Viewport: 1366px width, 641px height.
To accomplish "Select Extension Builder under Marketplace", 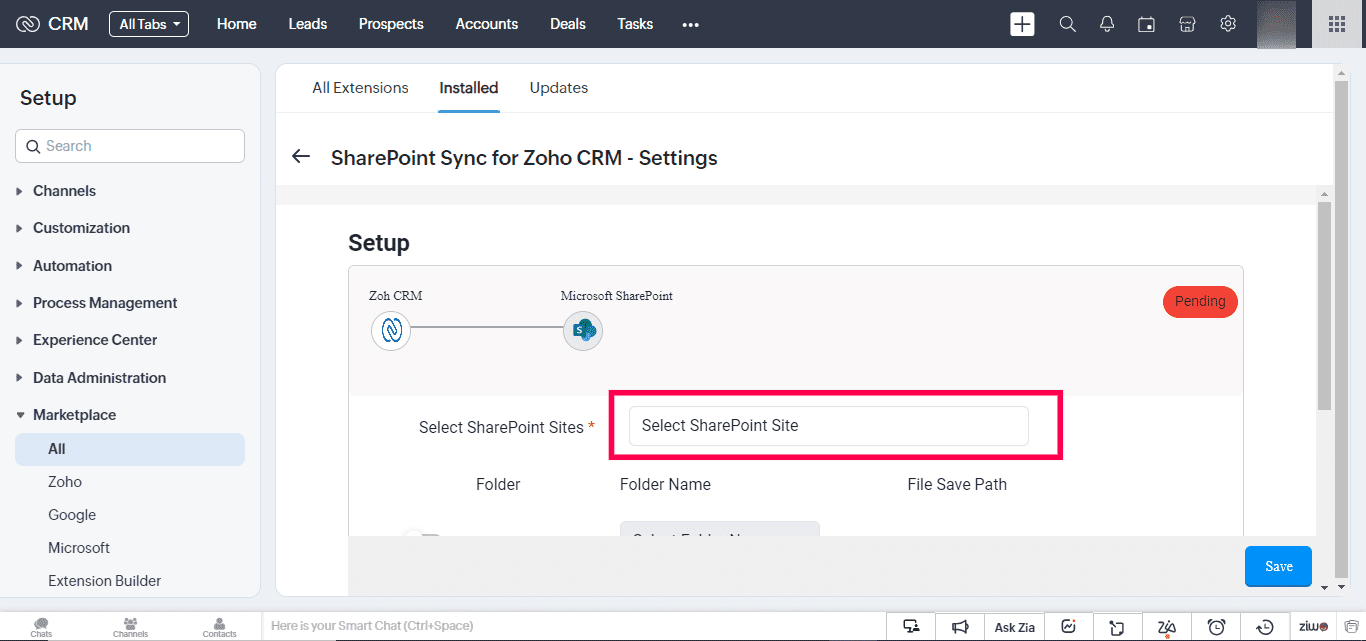I will [x=105, y=581].
